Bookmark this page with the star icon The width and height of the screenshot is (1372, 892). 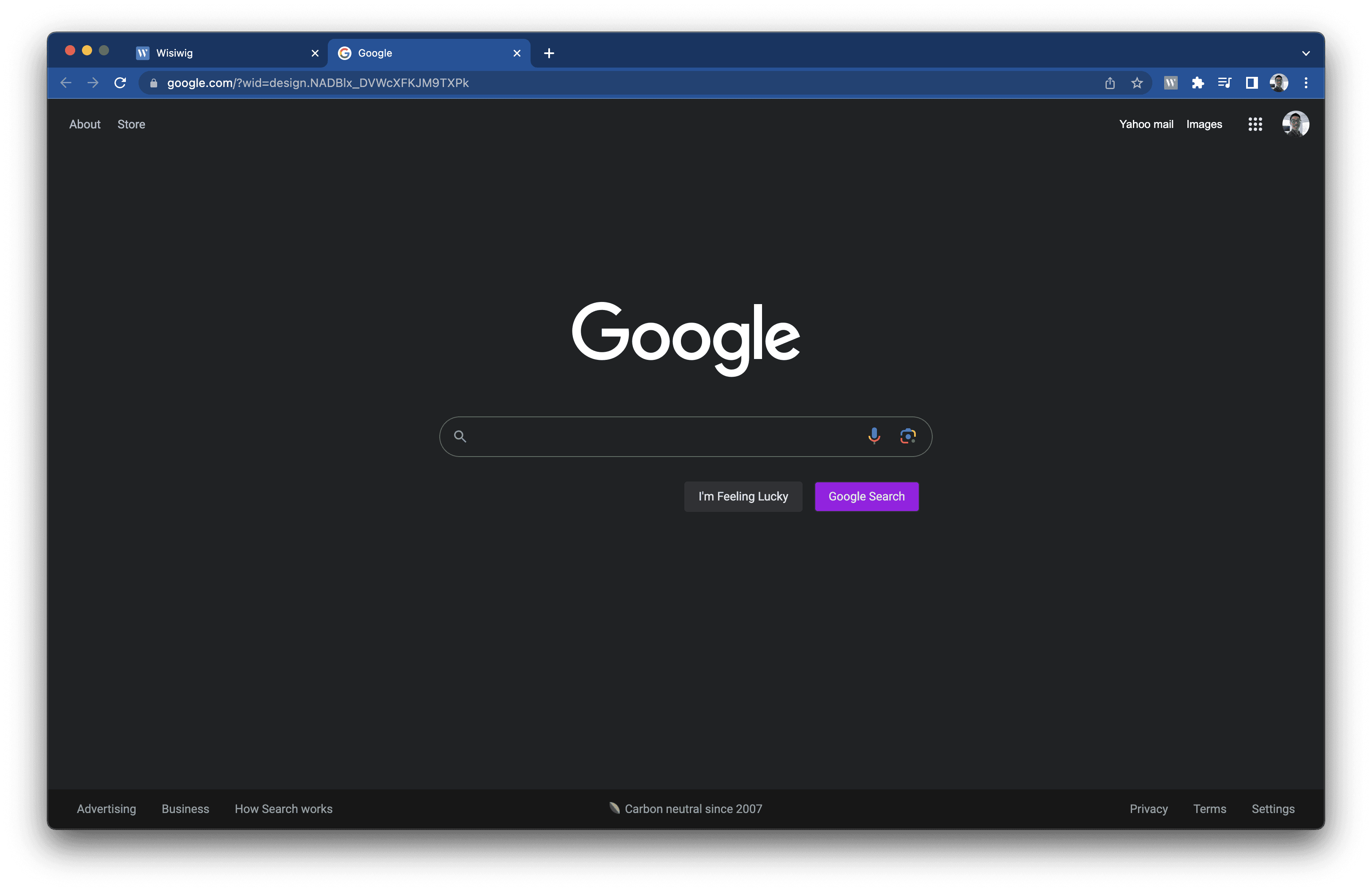(x=1137, y=83)
